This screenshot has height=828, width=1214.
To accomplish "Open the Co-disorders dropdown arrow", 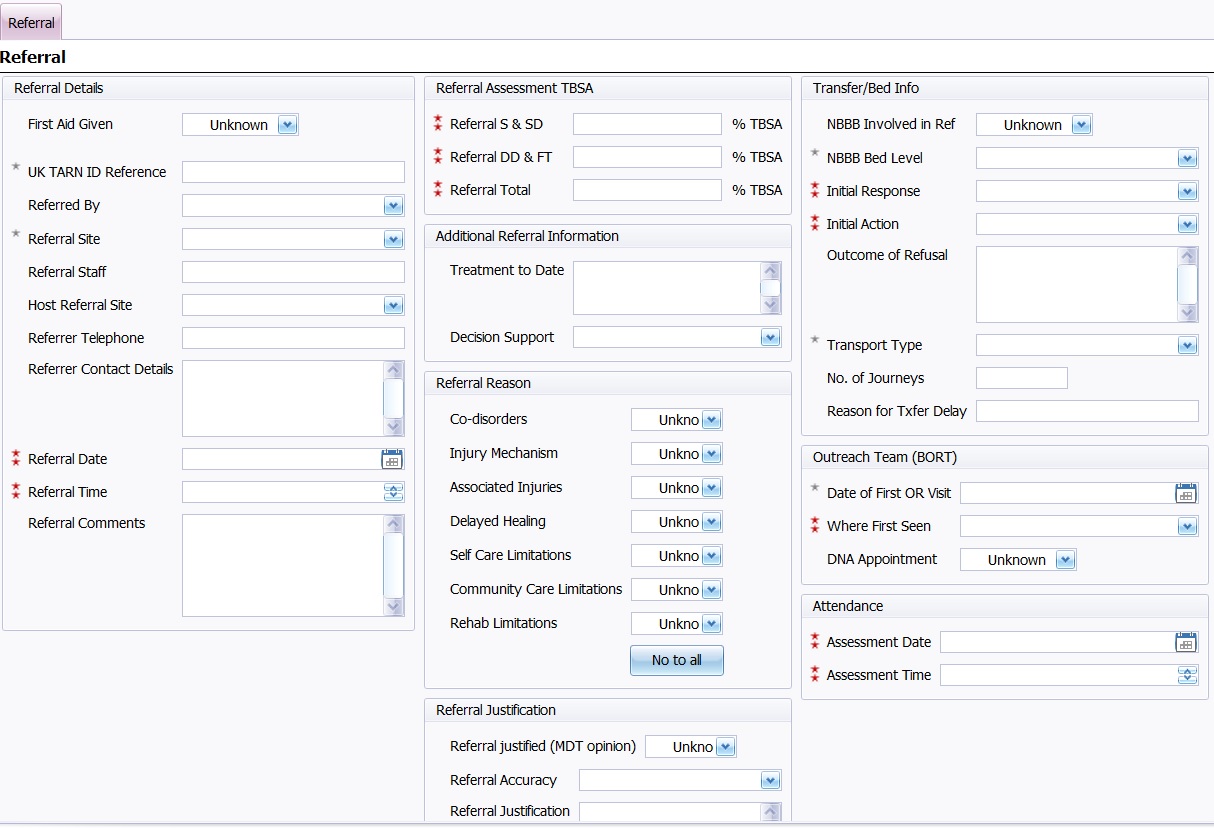I will [711, 420].
